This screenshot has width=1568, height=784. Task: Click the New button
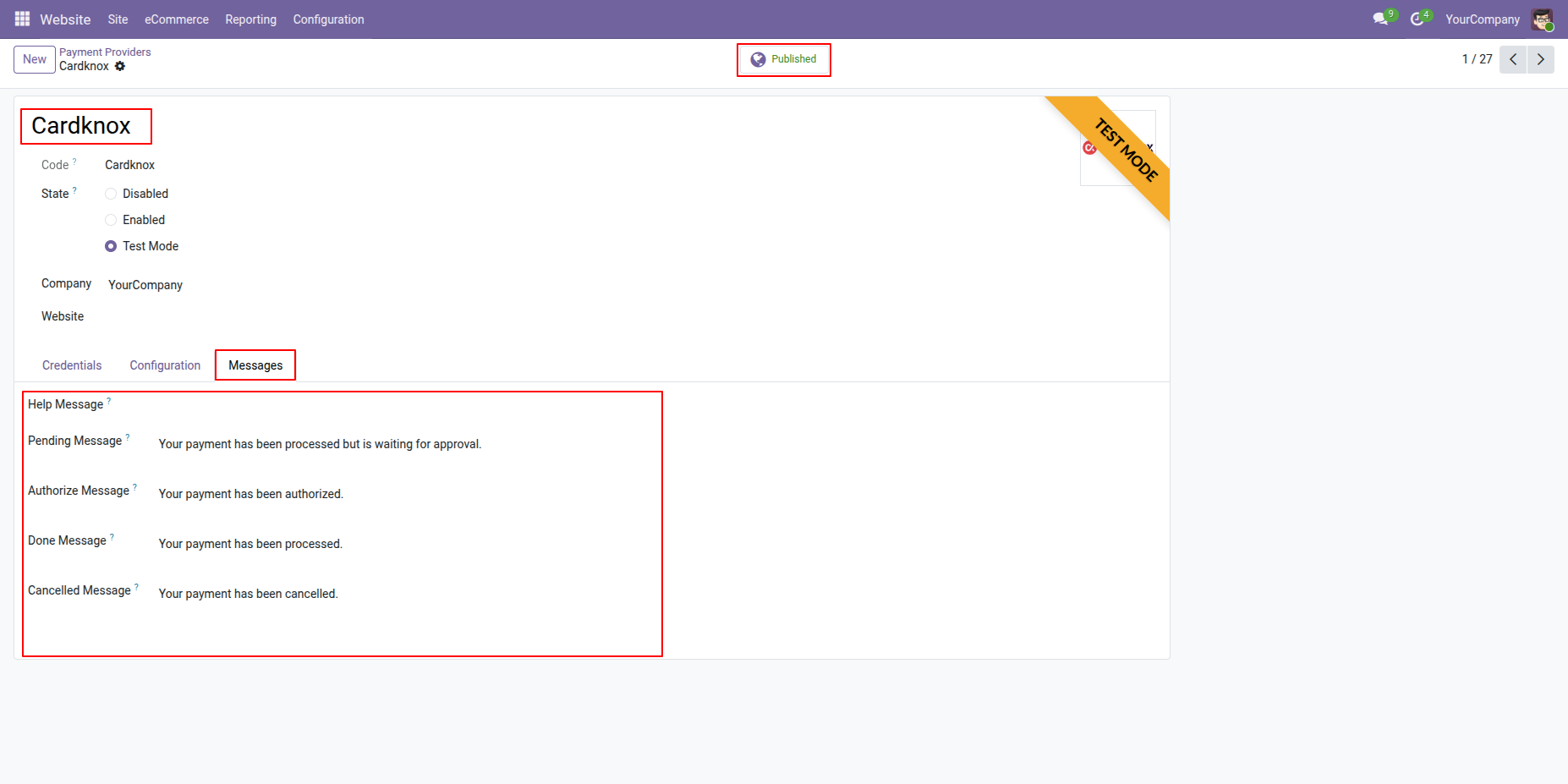[35, 59]
